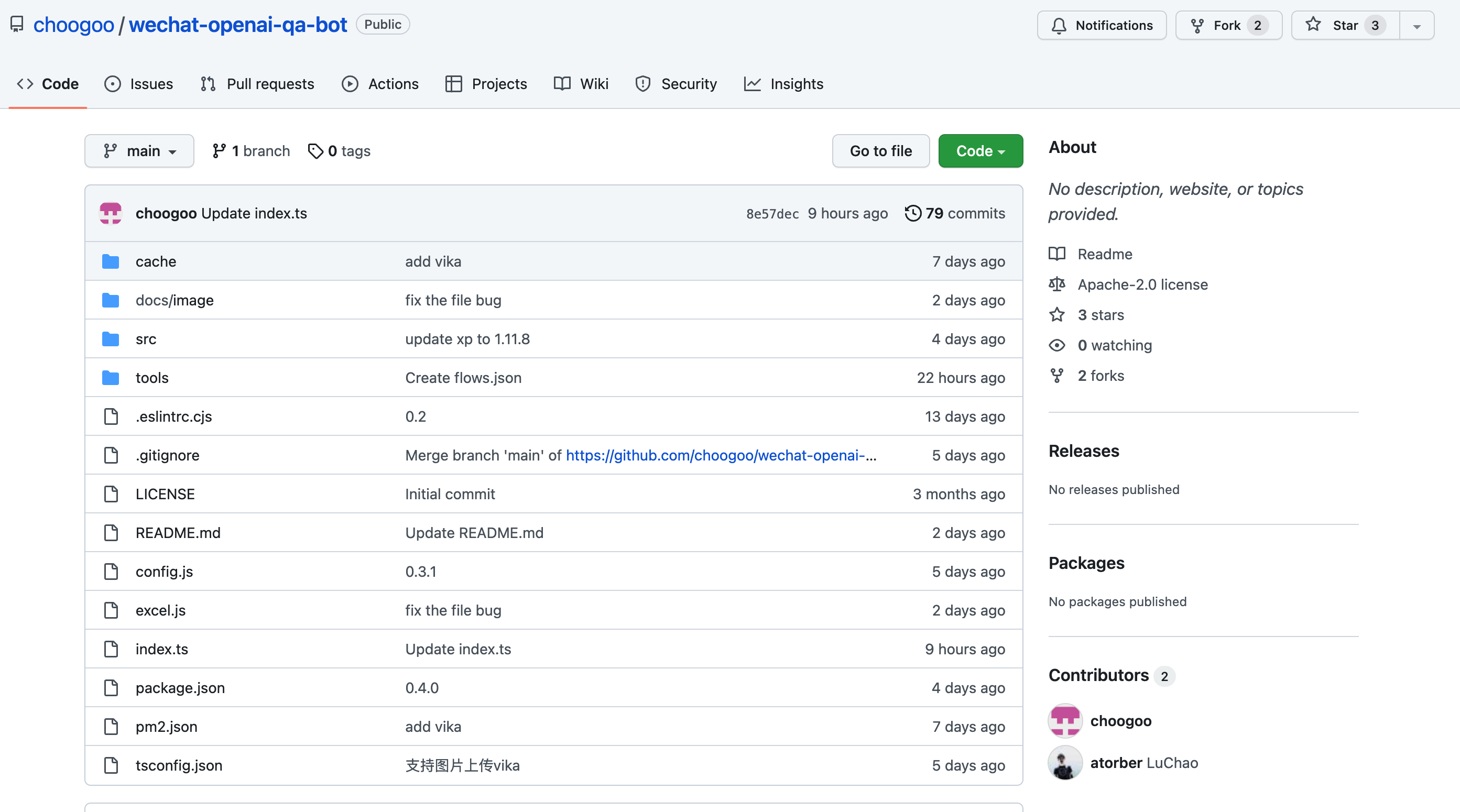Open the Projects tab
This screenshot has height=812, width=1460.
(486, 84)
